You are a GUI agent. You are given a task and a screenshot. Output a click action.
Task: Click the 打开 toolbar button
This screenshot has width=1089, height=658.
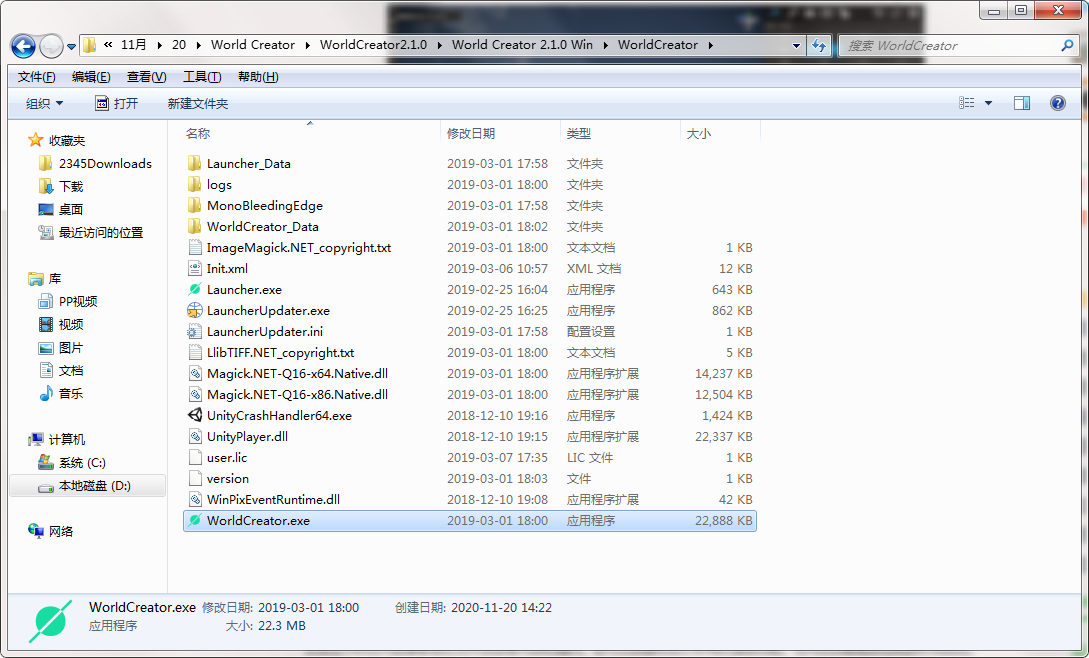[x=117, y=104]
